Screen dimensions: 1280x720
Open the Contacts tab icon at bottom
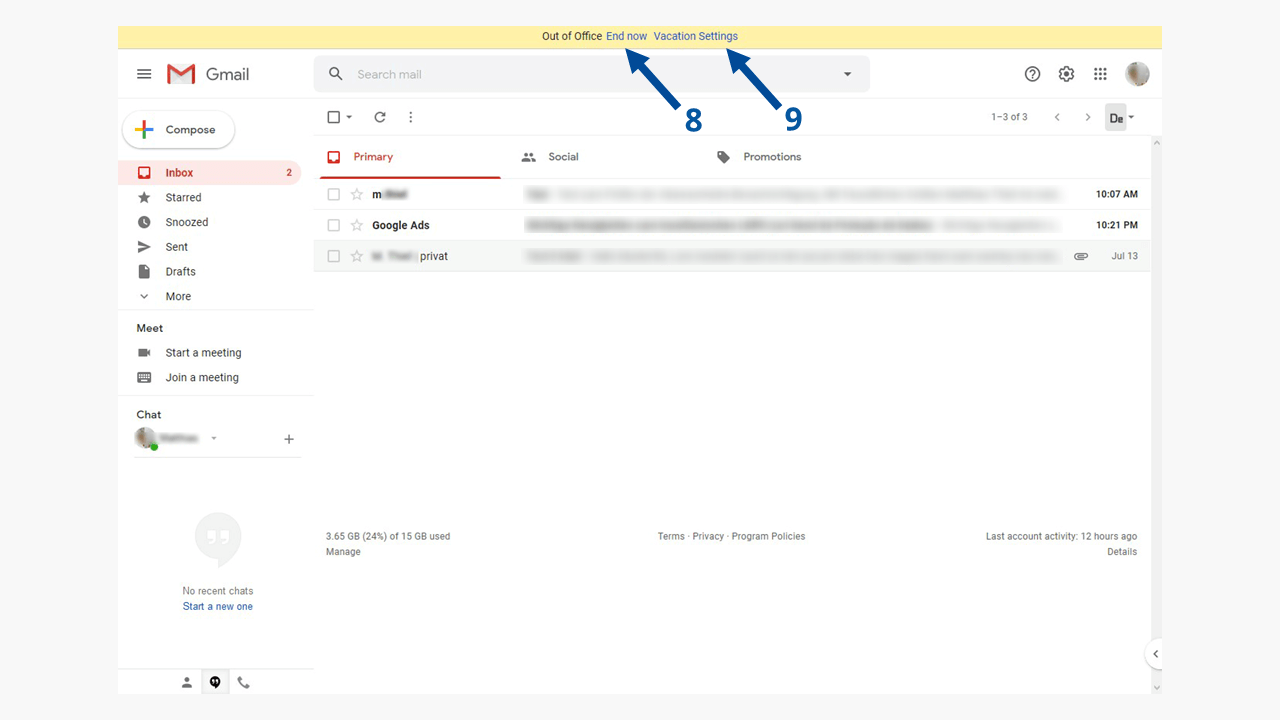pos(187,683)
